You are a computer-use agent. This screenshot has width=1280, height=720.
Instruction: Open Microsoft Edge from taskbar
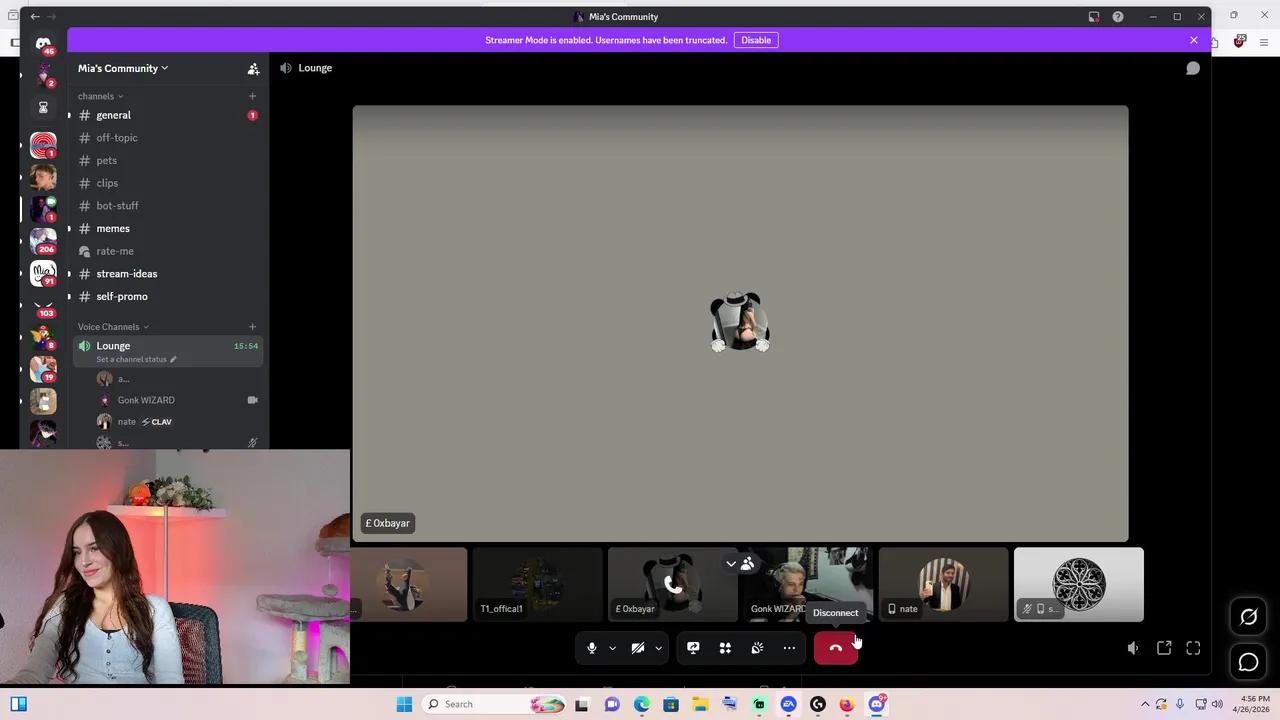641,704
